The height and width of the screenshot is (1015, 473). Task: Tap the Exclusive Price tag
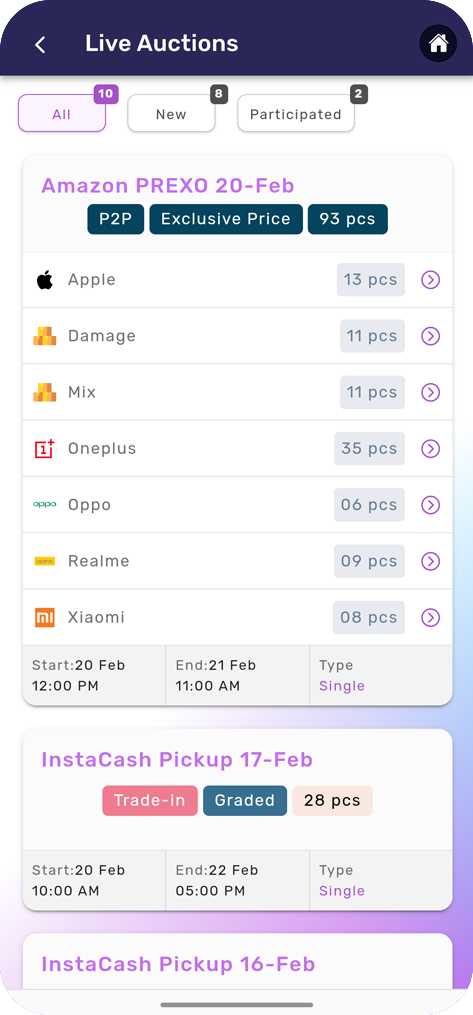pos(226,219)
